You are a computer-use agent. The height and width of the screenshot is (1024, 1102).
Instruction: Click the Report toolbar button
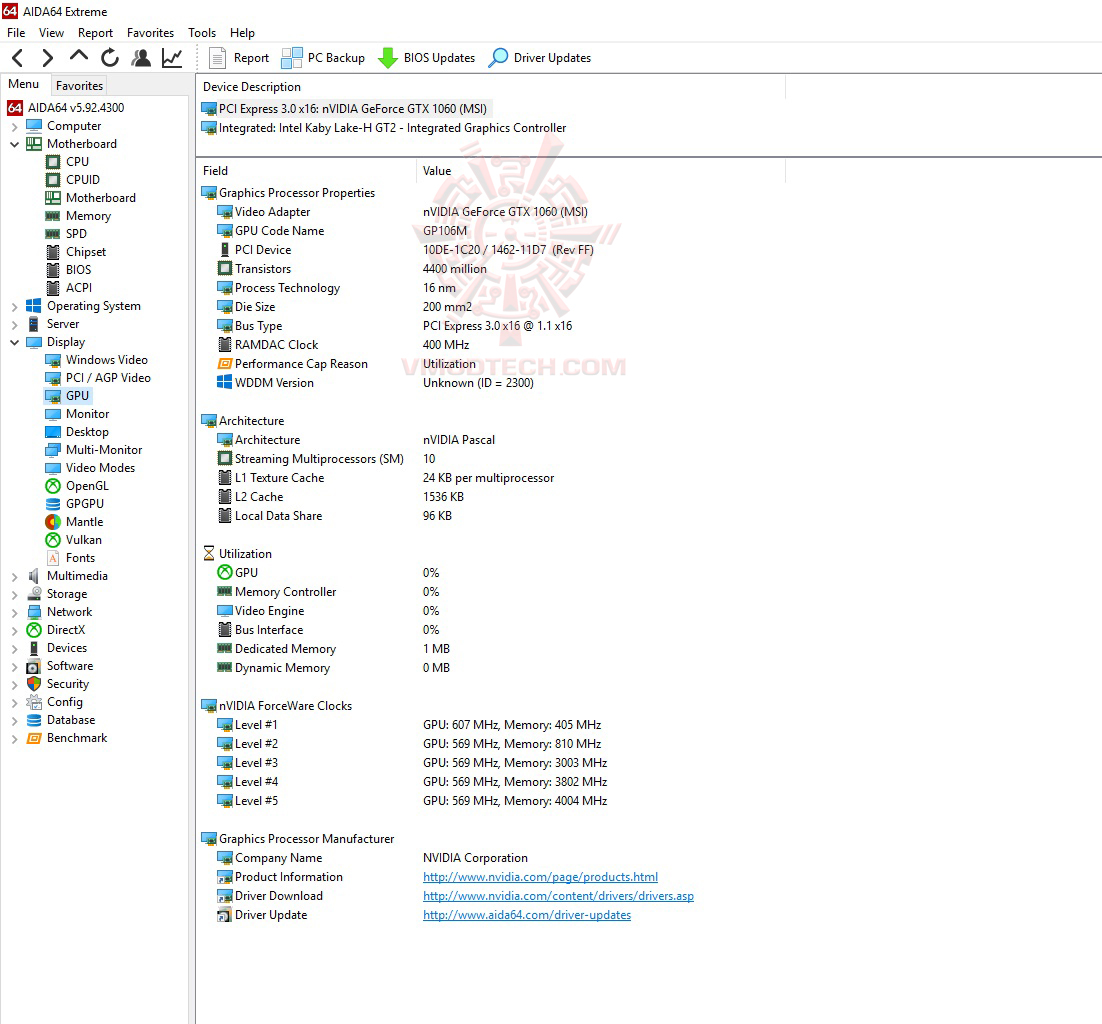[239, 58]
